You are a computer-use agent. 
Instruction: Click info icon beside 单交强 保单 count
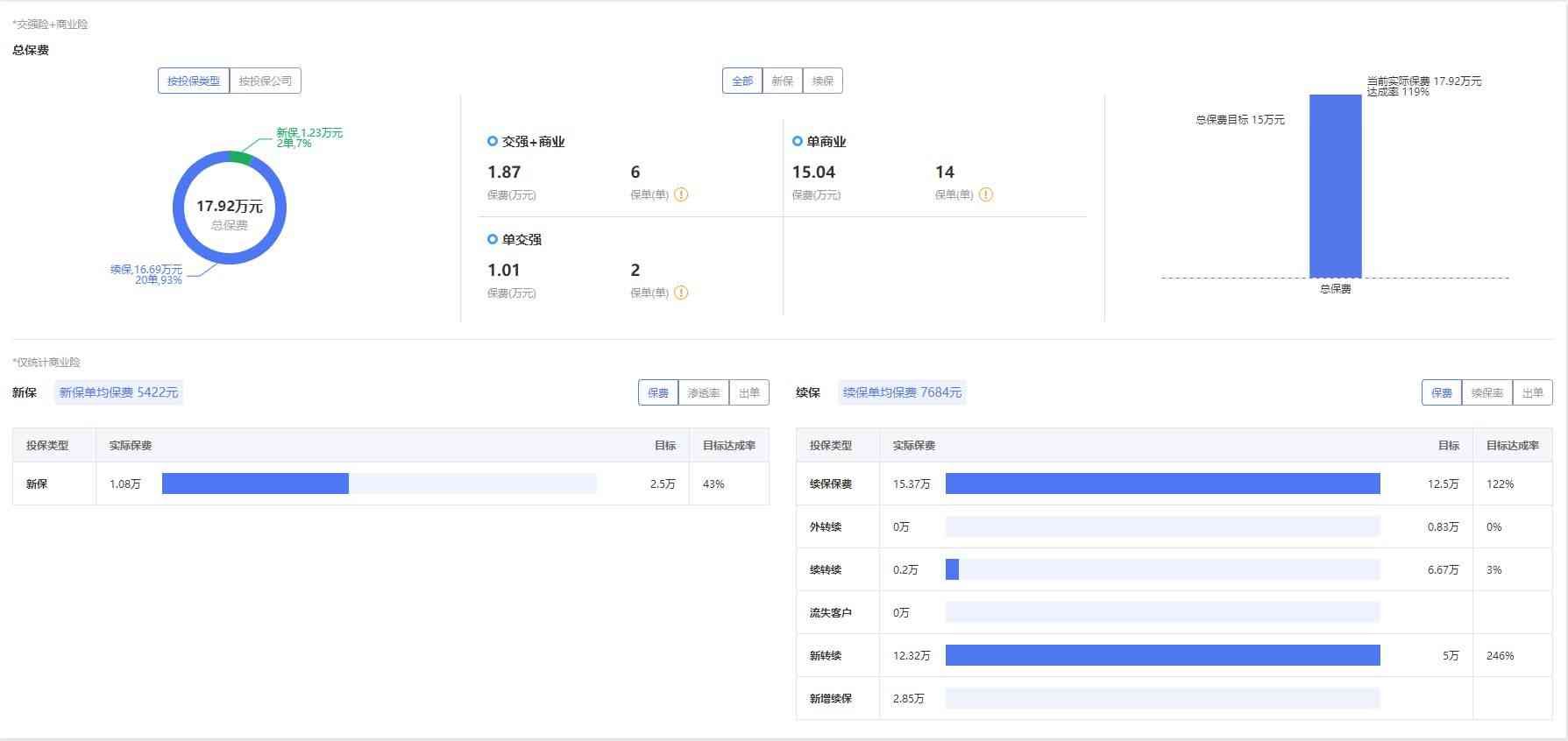tap(681, 293)
